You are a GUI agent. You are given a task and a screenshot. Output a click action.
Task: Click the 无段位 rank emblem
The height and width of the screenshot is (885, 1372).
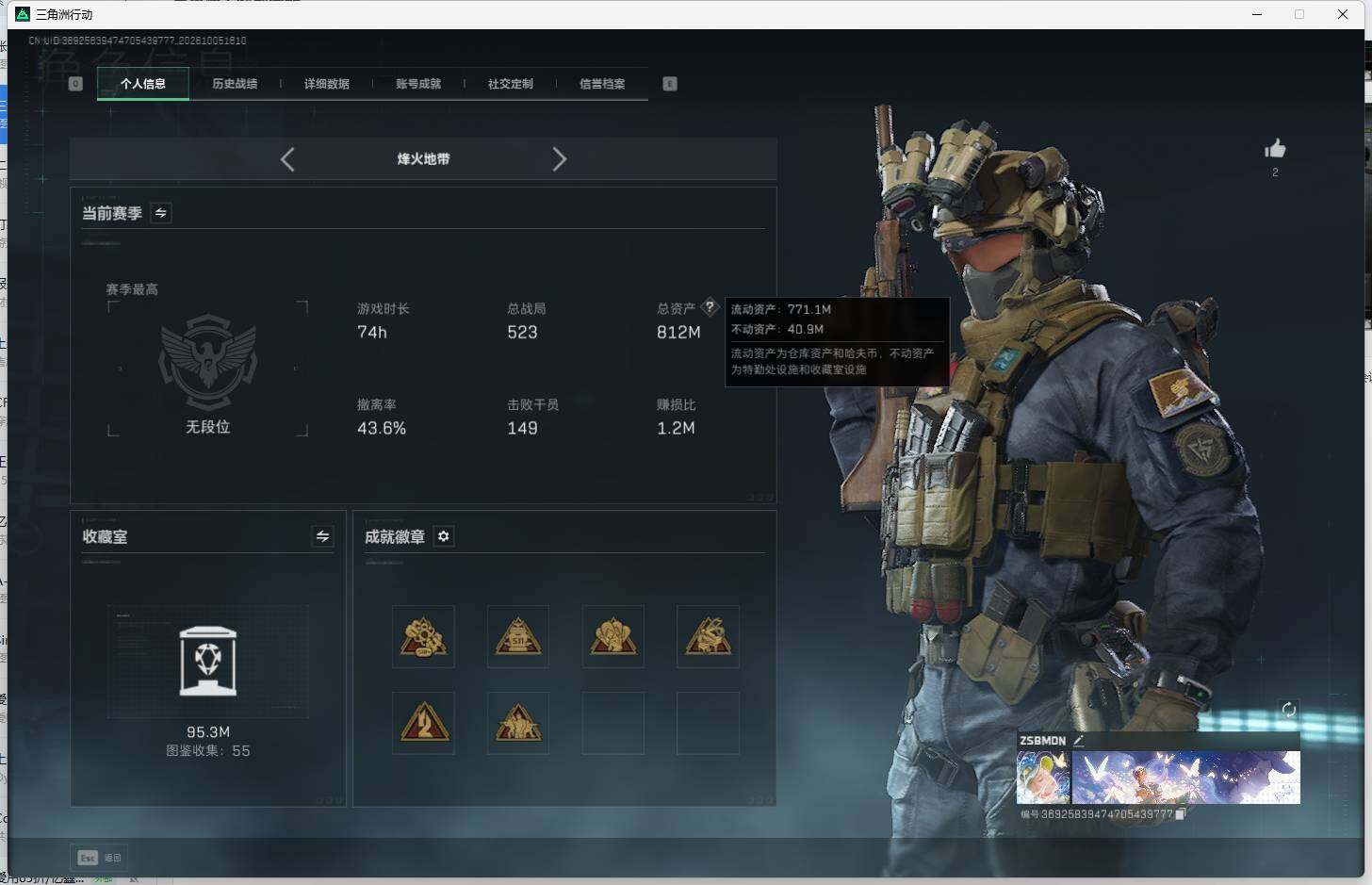[208, 363]
